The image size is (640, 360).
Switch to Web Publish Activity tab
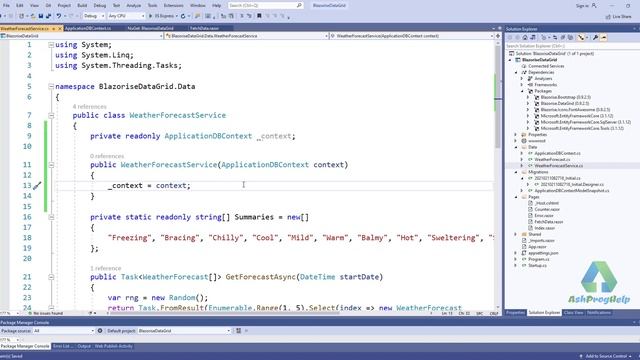(x=114, y=347)
